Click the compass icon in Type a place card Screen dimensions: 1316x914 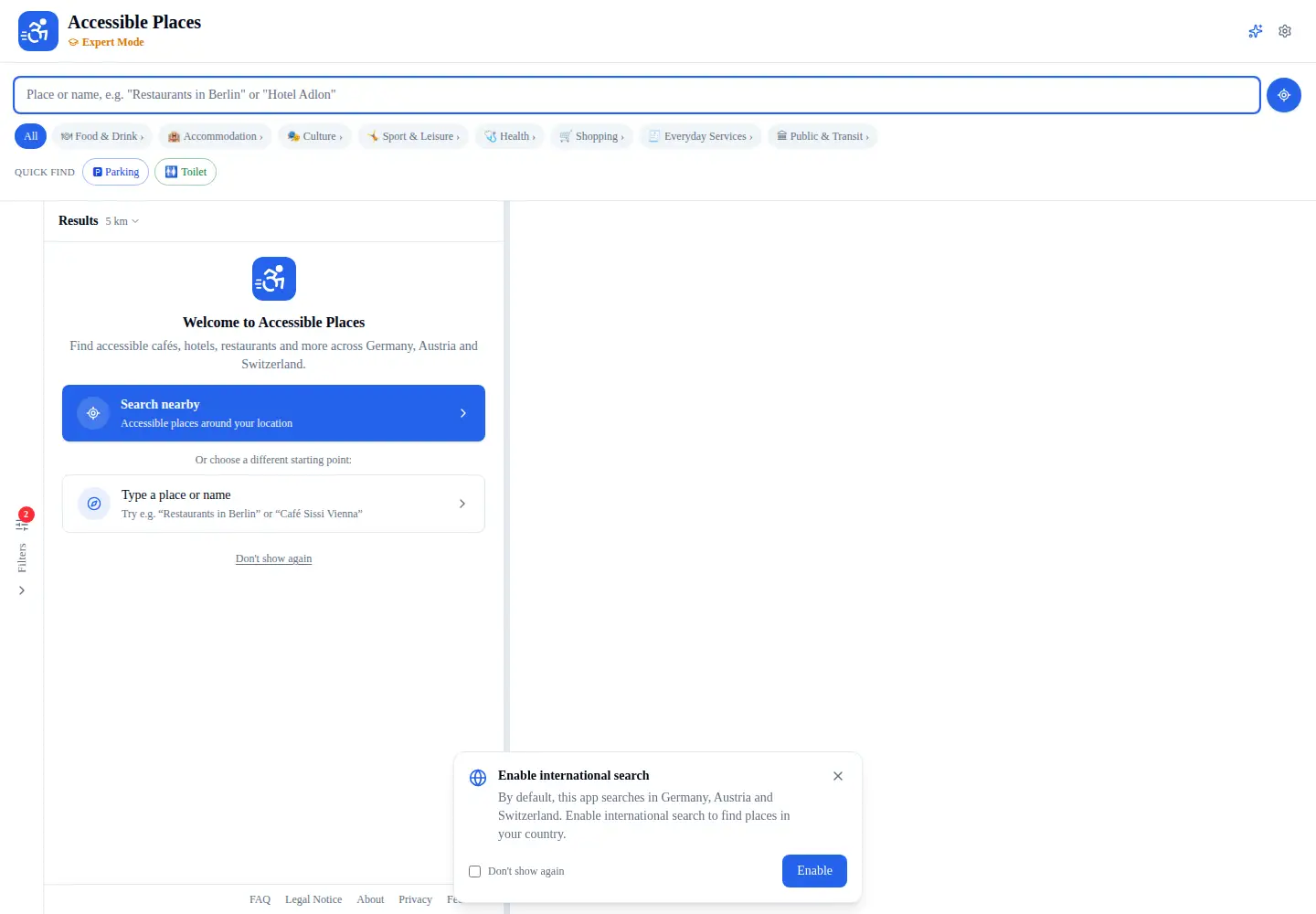pyautogui.click(x=93, y=504)
